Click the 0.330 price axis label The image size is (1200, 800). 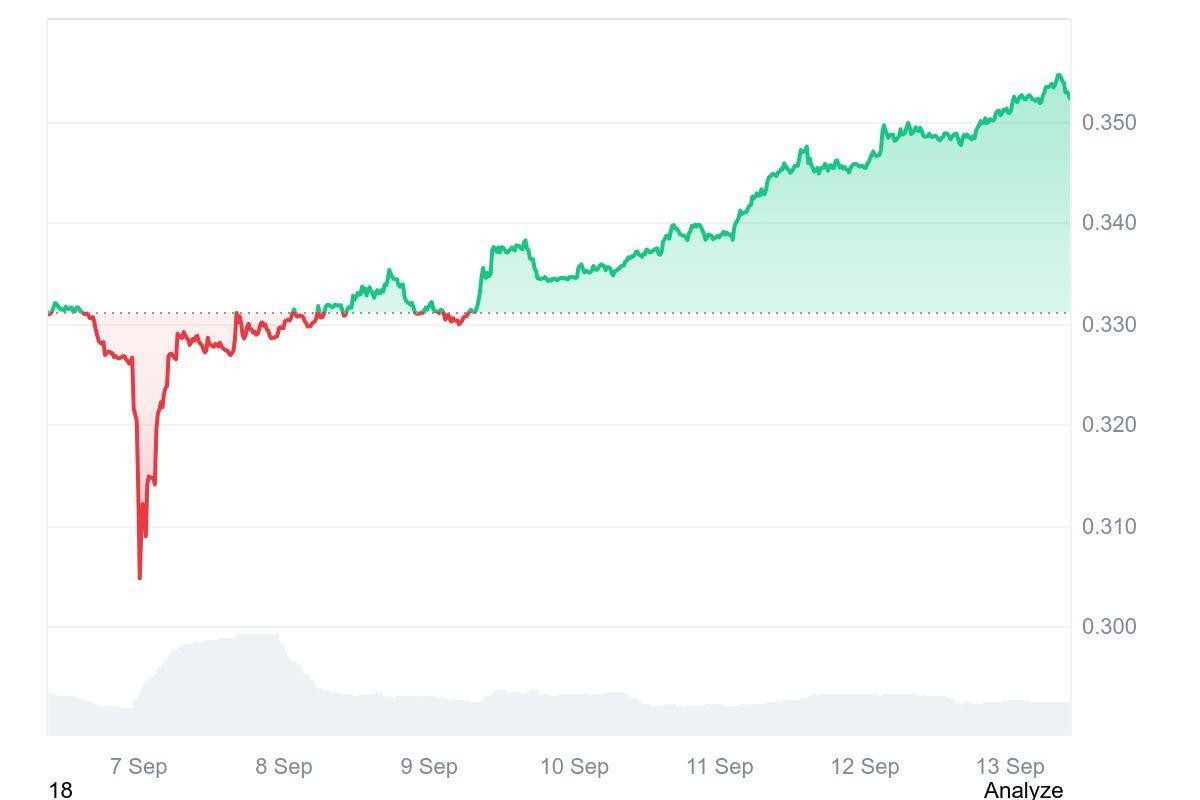point(1109,324)
